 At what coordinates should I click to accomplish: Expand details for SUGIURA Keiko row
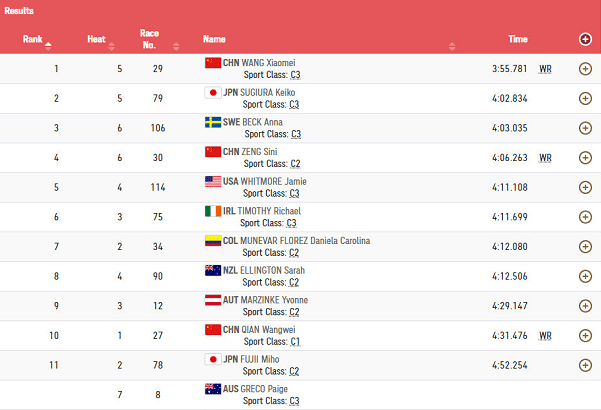[x=585, y=98]
